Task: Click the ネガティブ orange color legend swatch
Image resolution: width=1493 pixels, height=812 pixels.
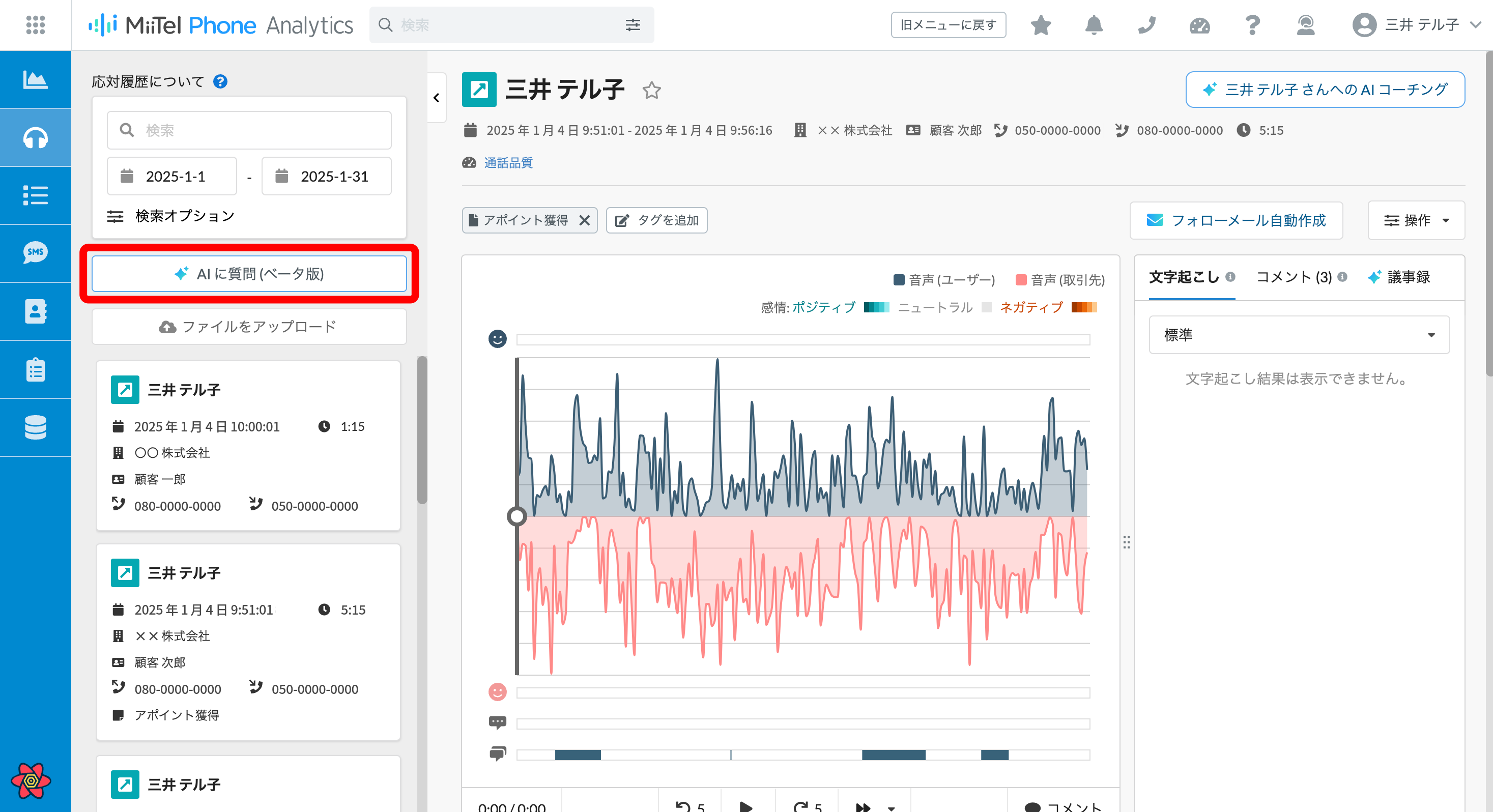Action: point(1084,307)
